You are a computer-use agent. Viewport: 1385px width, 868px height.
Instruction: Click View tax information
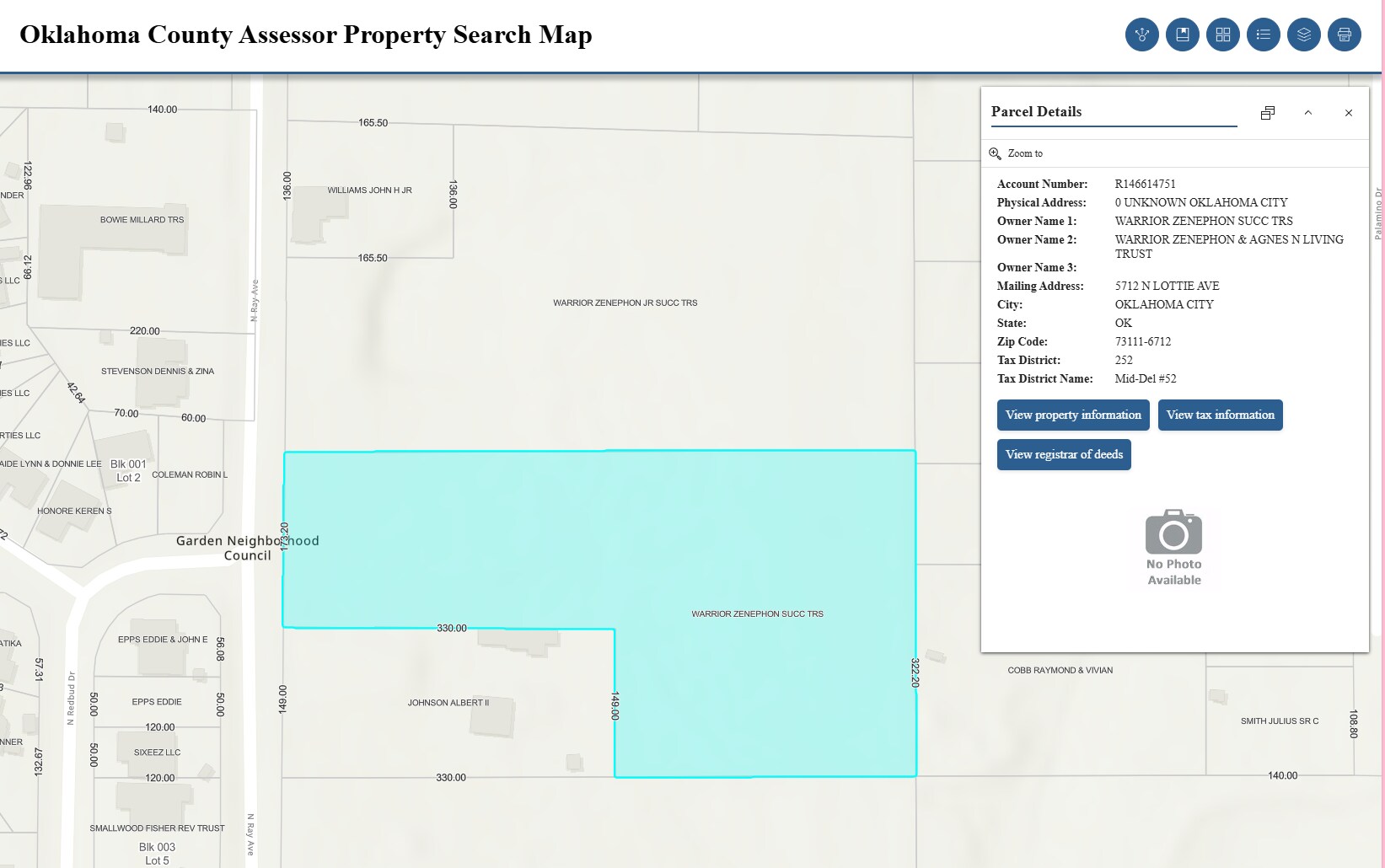tap(1220, 415)
